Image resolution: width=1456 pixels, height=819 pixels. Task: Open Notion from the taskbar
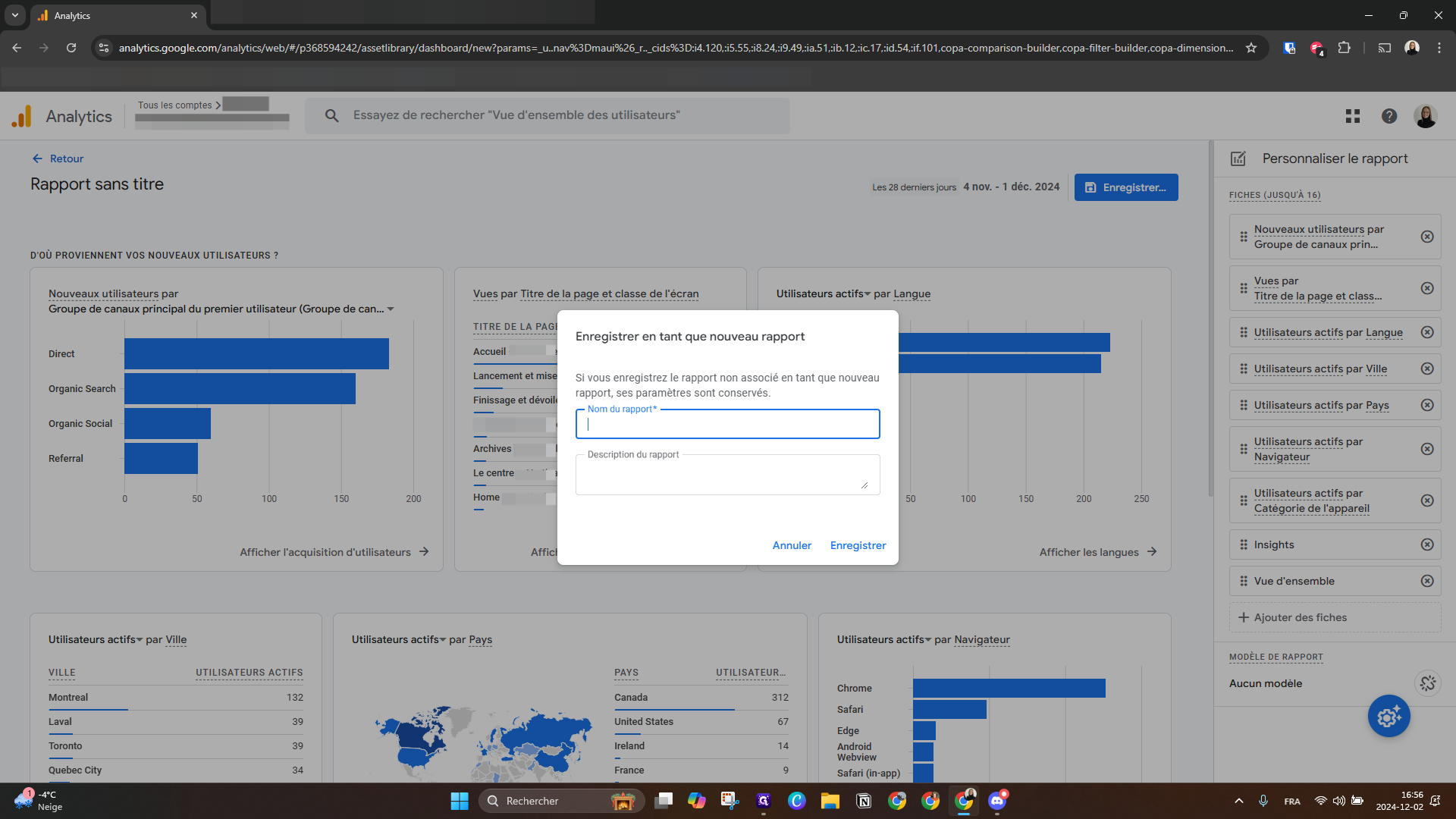click(x=864, y=801)
